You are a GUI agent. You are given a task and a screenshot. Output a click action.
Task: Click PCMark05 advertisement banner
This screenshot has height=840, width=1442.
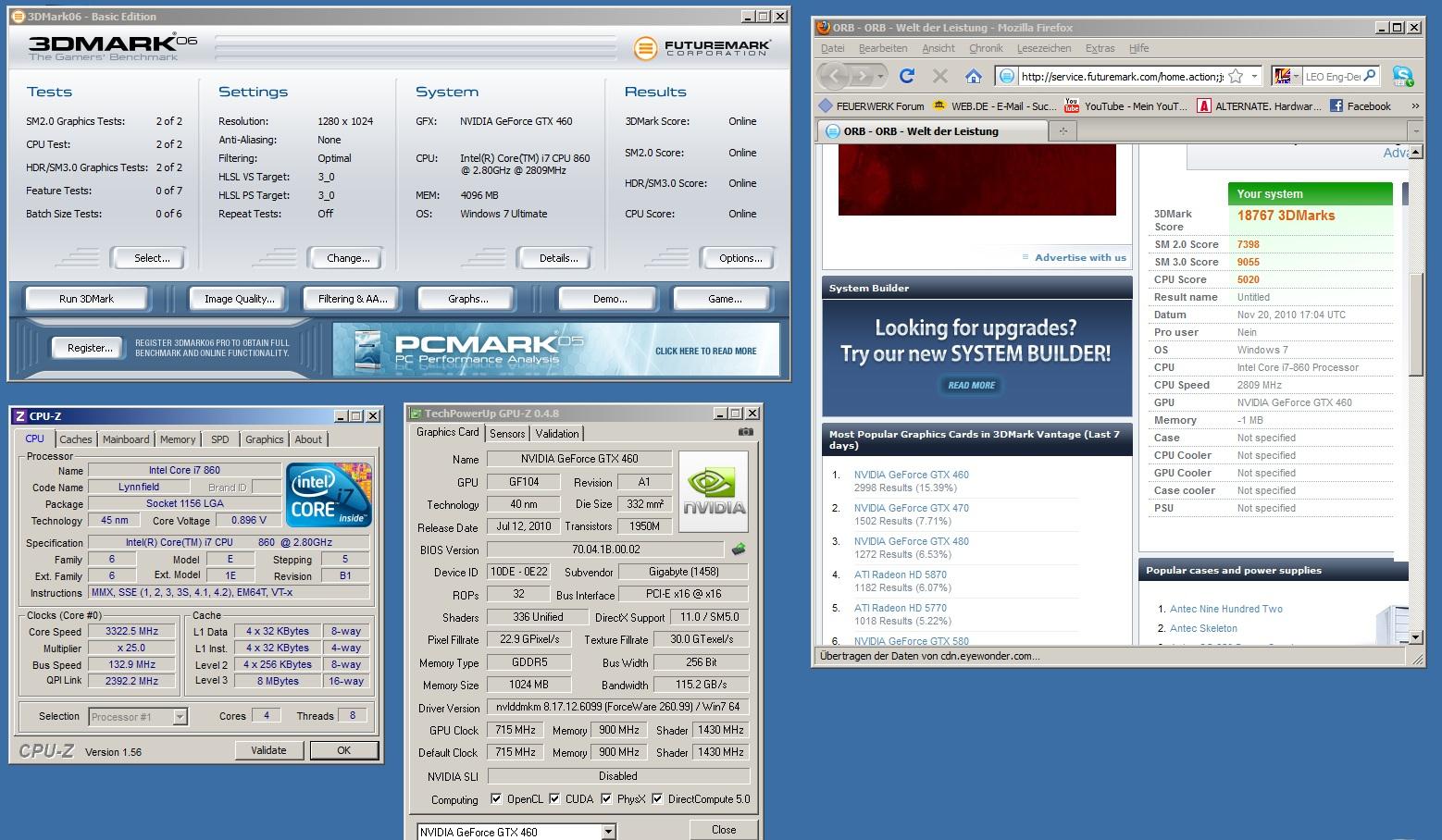556,350
